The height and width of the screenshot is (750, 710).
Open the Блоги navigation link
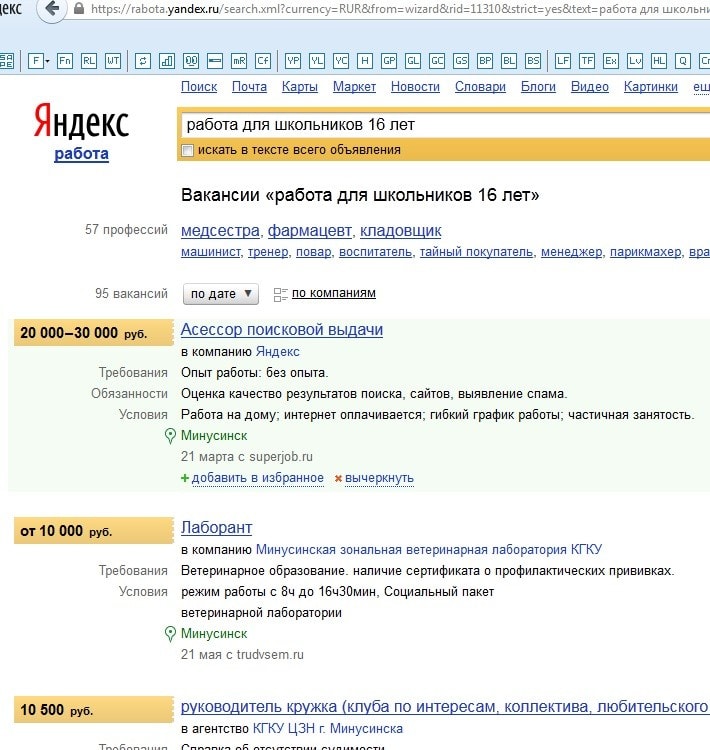538,87
